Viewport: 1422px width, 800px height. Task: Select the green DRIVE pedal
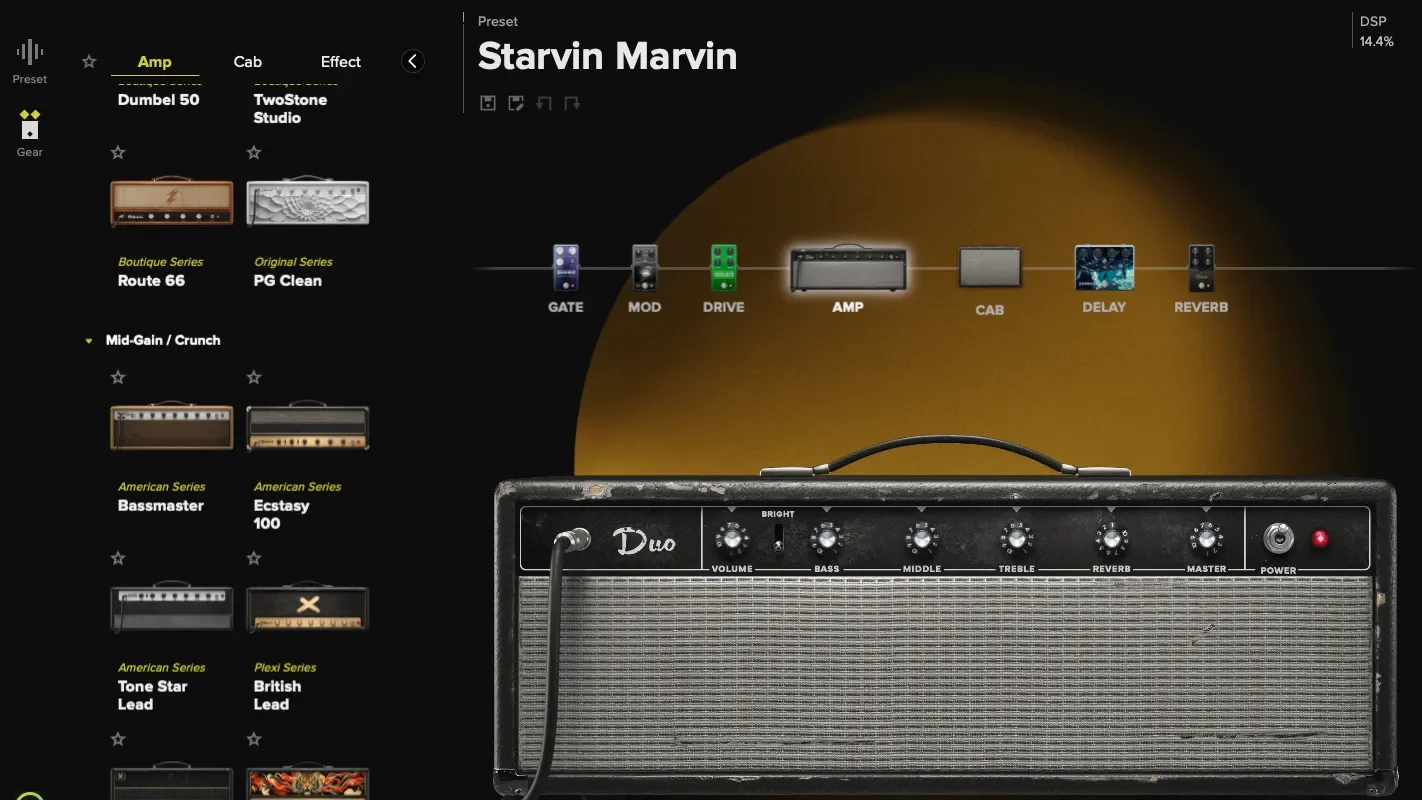click(x=723, y=268)
